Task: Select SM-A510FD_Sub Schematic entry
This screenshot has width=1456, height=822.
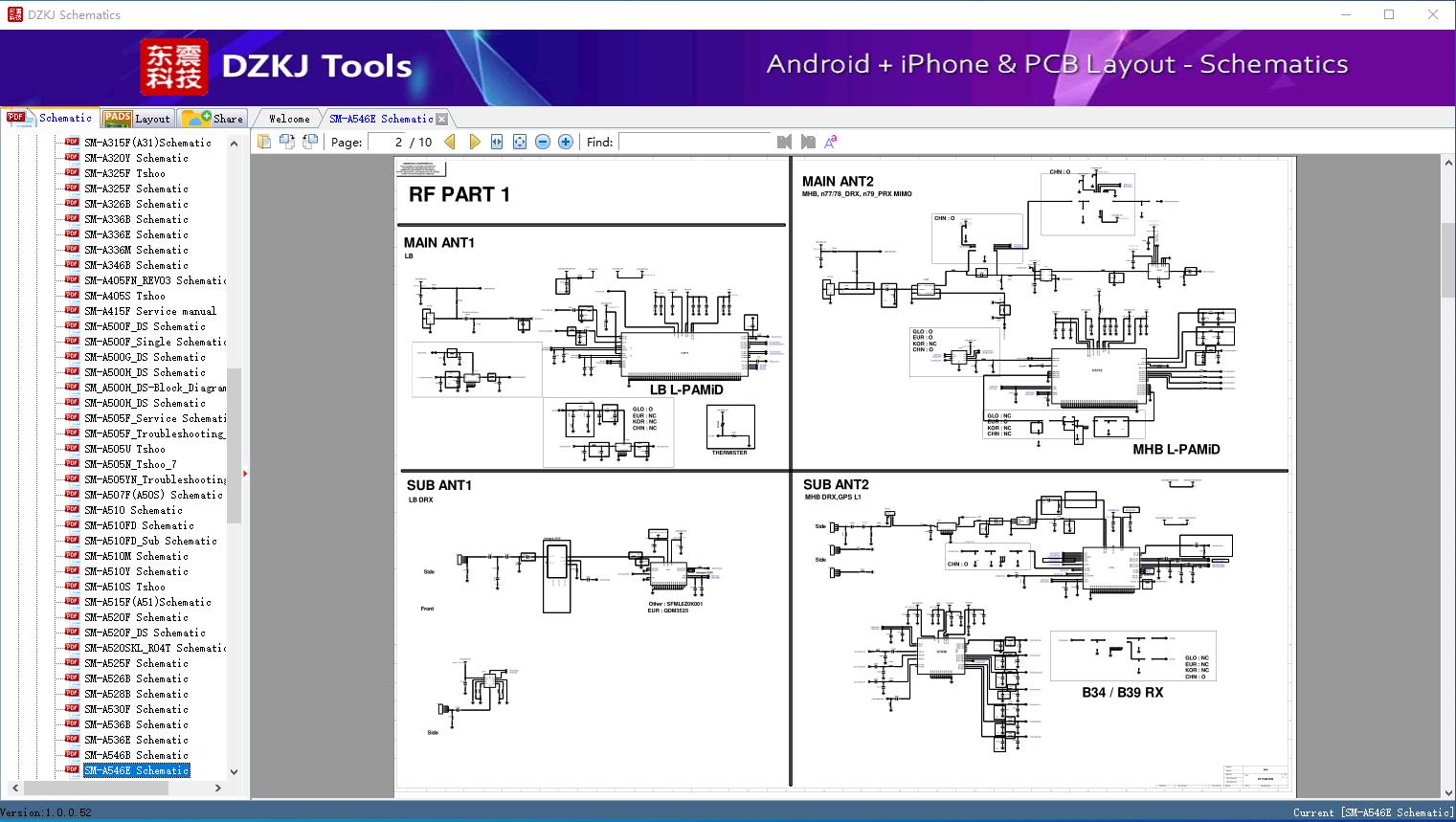Action: tap(150, 541)
